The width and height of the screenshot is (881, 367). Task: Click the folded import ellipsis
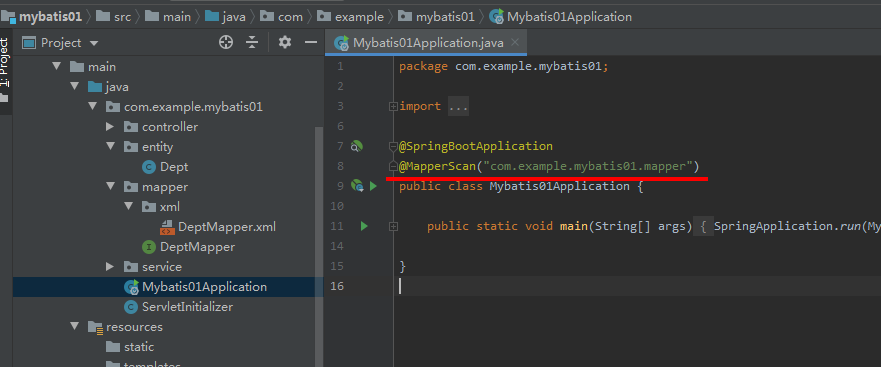point(458,106)
